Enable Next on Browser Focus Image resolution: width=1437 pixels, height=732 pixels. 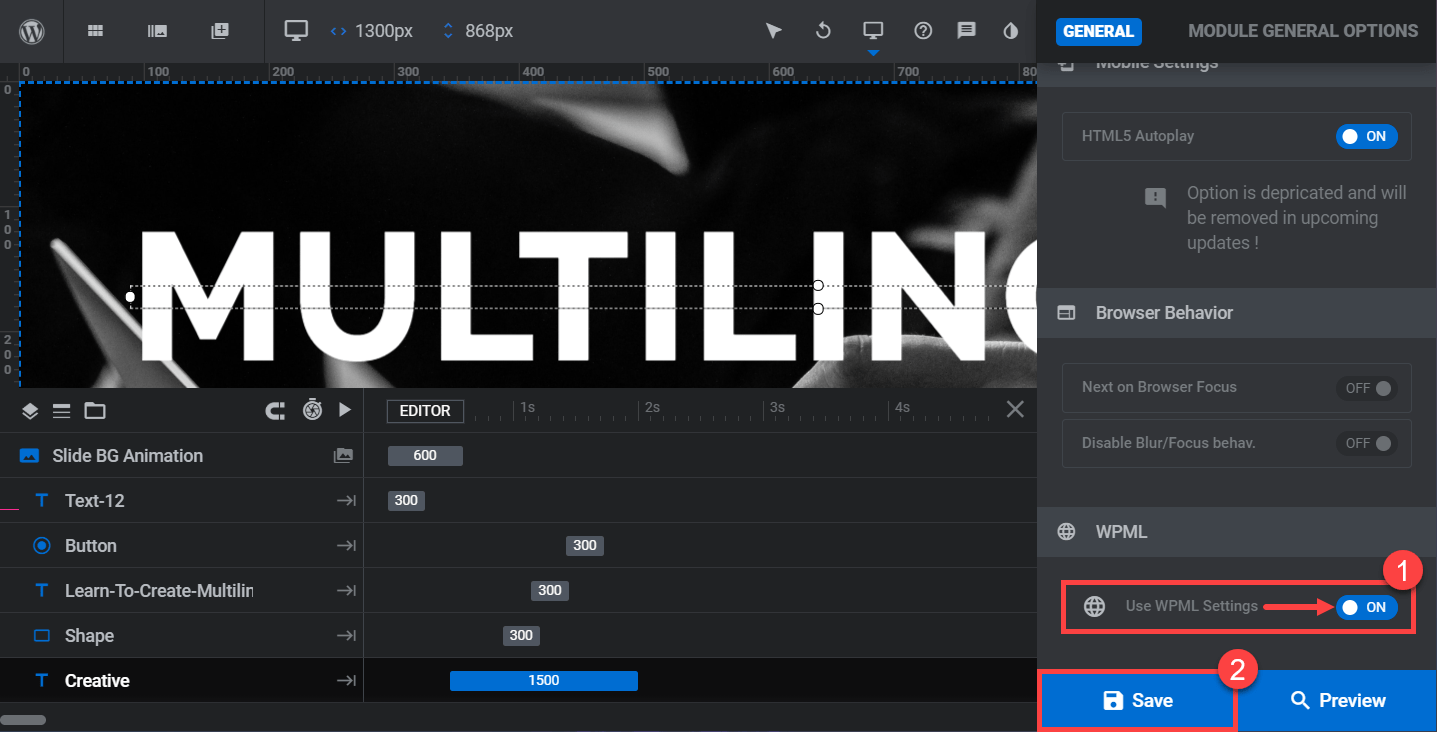point(1366,388)
